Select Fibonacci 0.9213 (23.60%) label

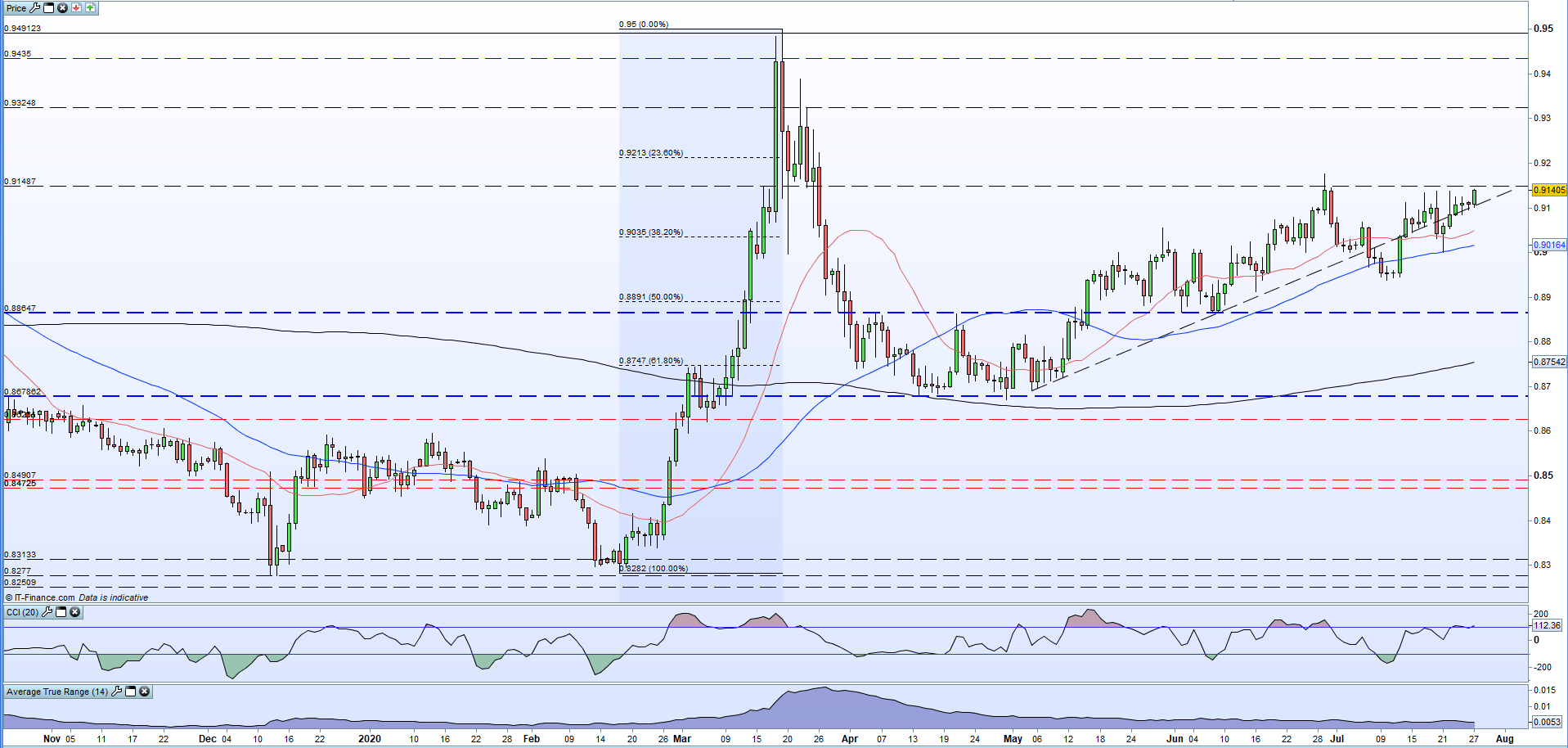tap(651, 153)
